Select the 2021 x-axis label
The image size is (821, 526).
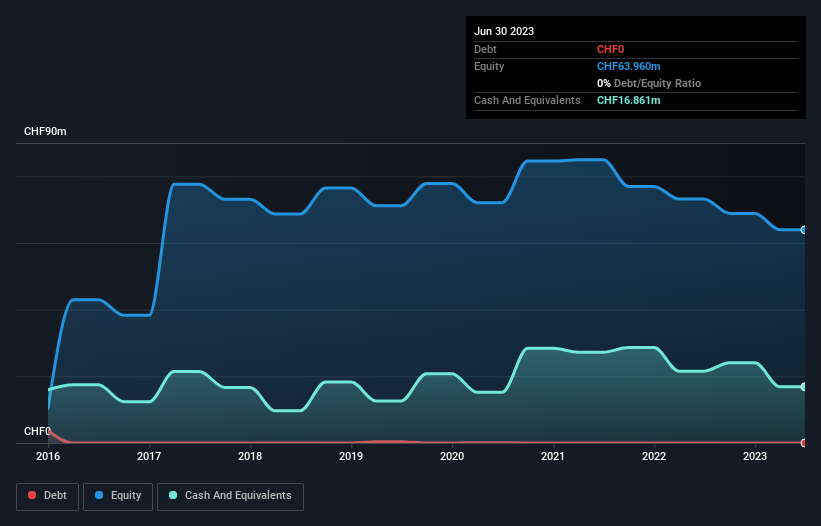pos(553,456)
